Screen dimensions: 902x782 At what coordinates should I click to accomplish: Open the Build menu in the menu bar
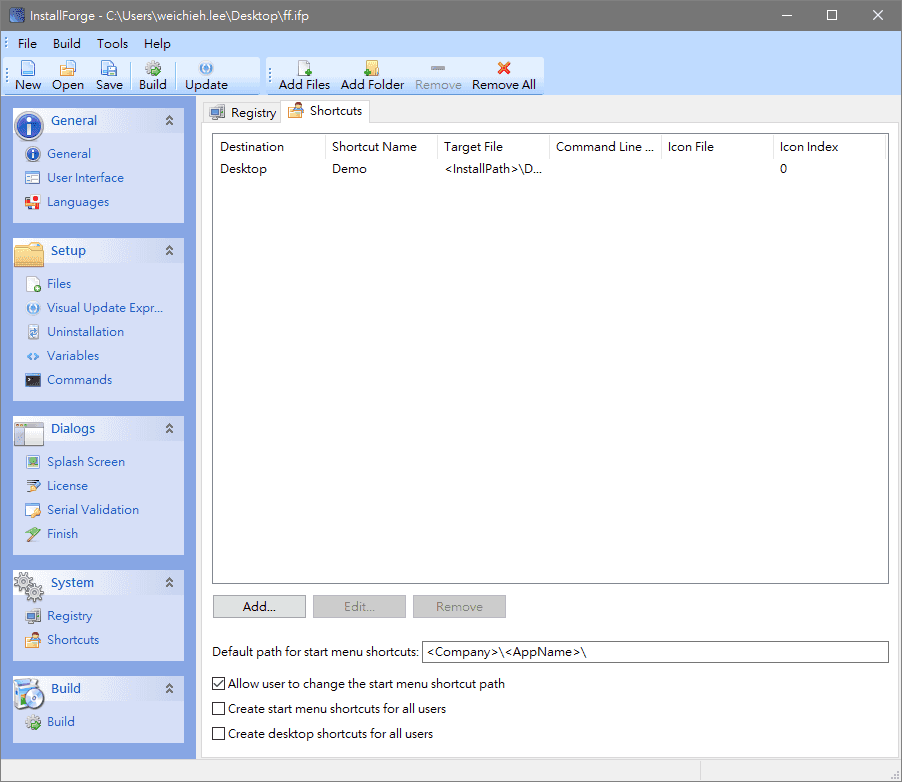point(67,44)
